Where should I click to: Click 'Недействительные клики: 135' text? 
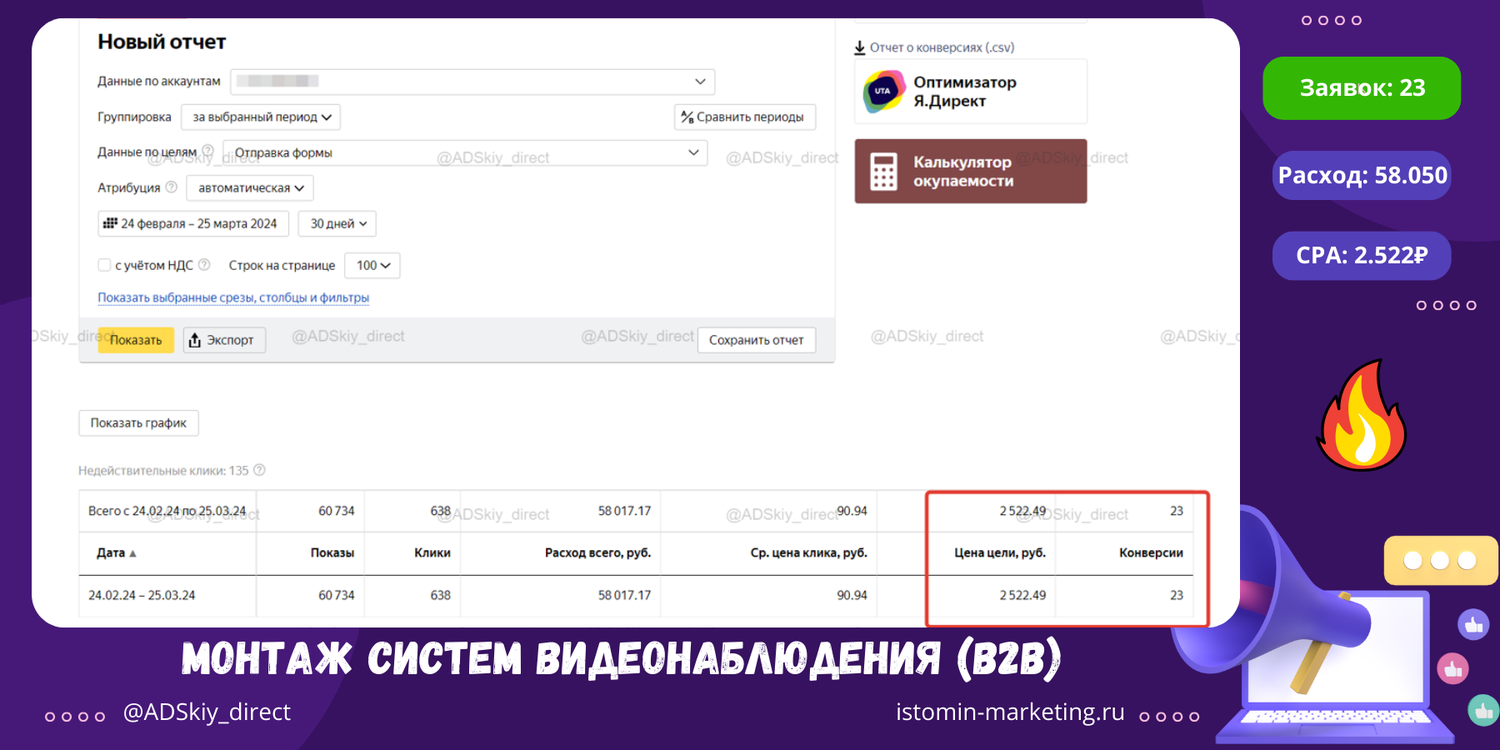tap(164, 470)
